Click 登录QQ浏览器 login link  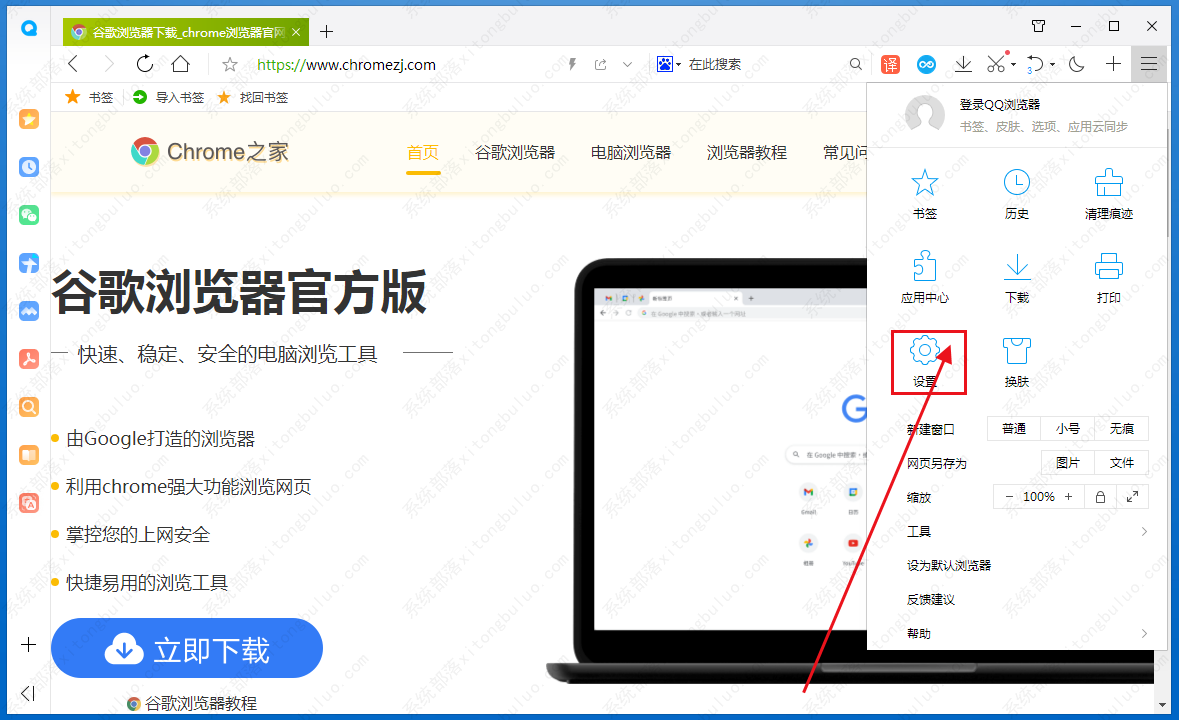click(x=1000, y=104)
